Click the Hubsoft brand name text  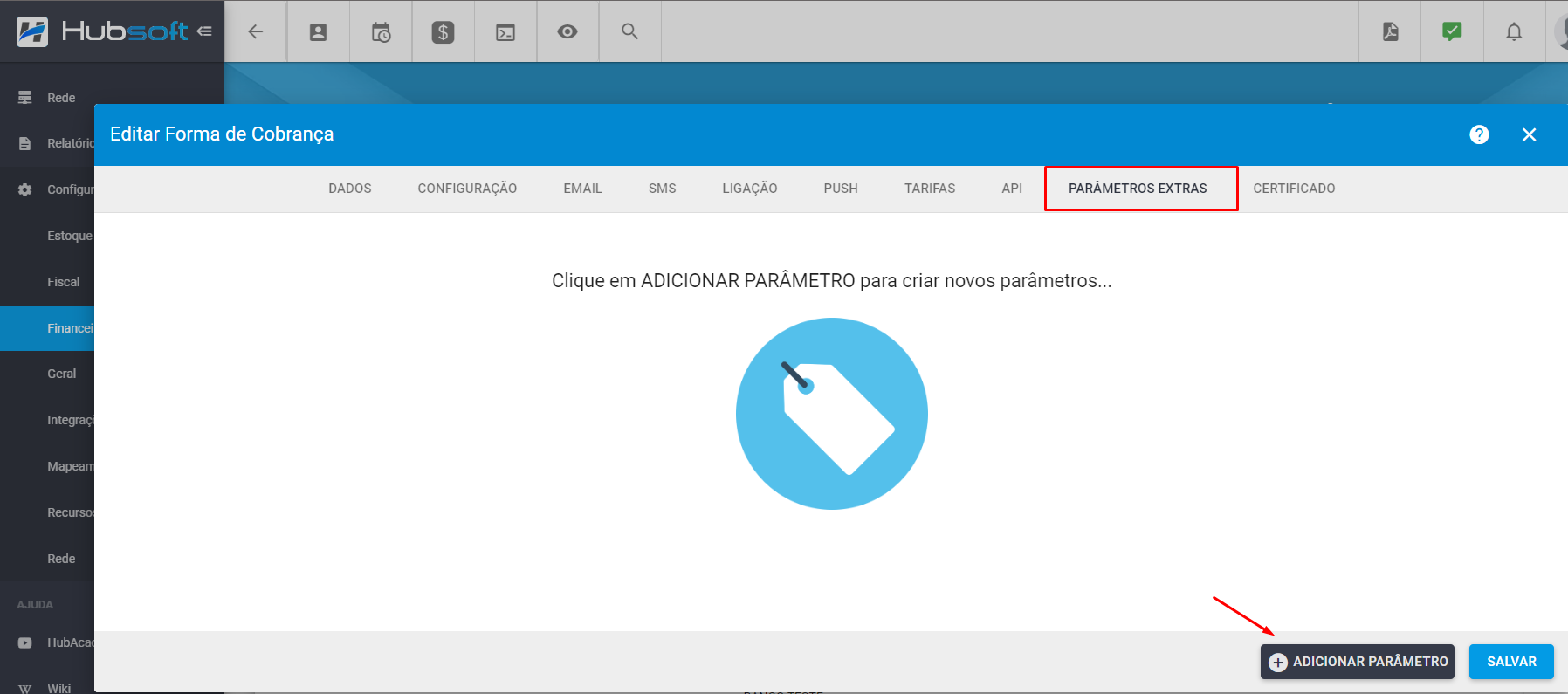(x=125, y=31)
